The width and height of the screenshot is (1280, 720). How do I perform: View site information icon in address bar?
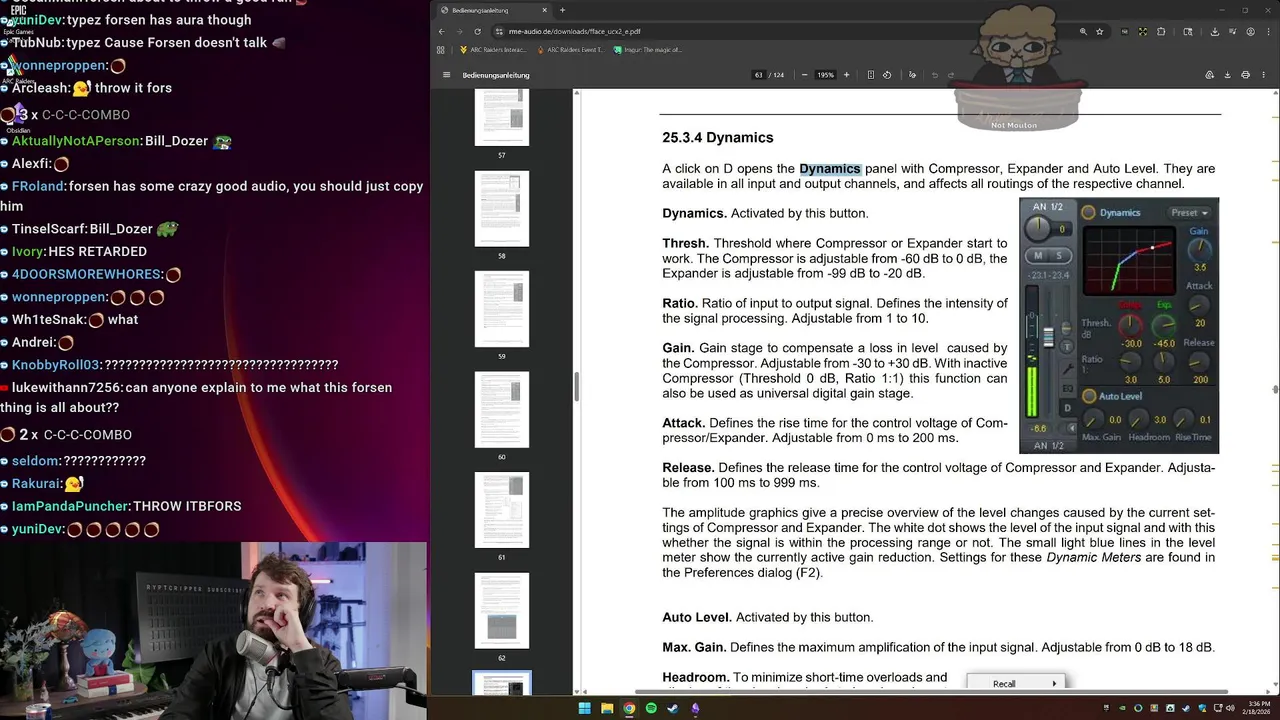point(499,32)
